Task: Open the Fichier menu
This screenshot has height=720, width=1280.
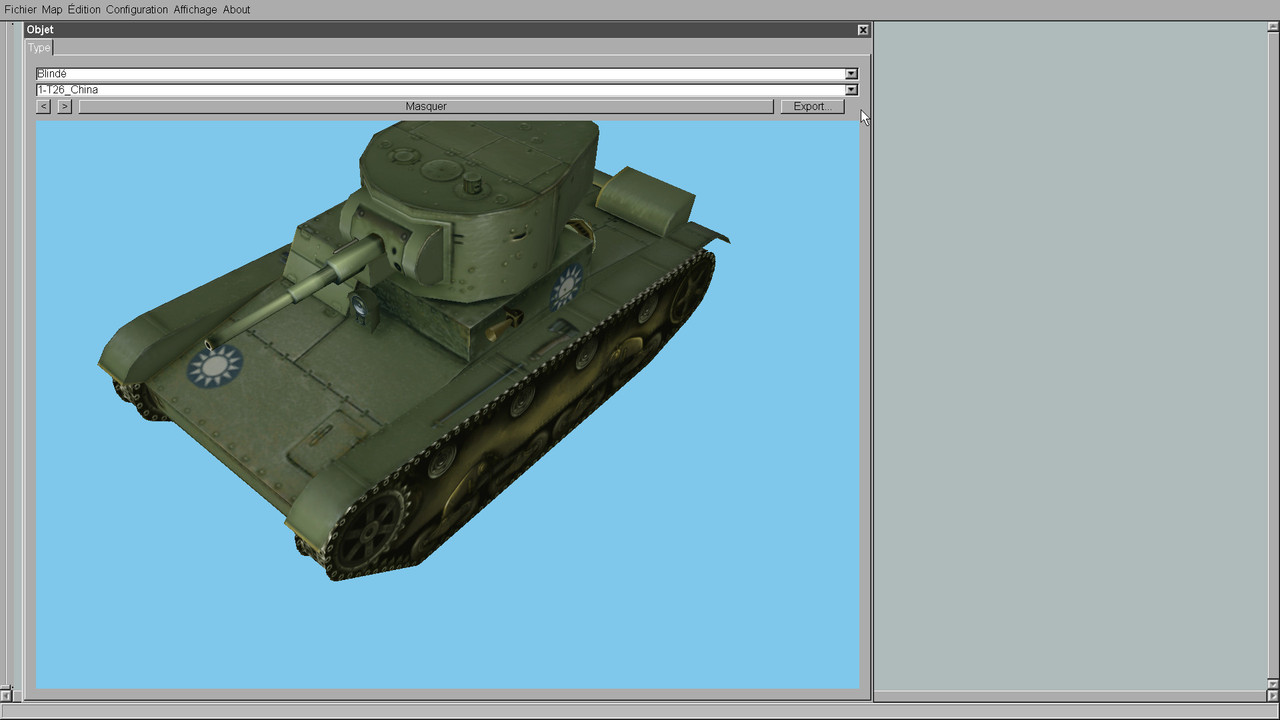Action: [20, 9]
